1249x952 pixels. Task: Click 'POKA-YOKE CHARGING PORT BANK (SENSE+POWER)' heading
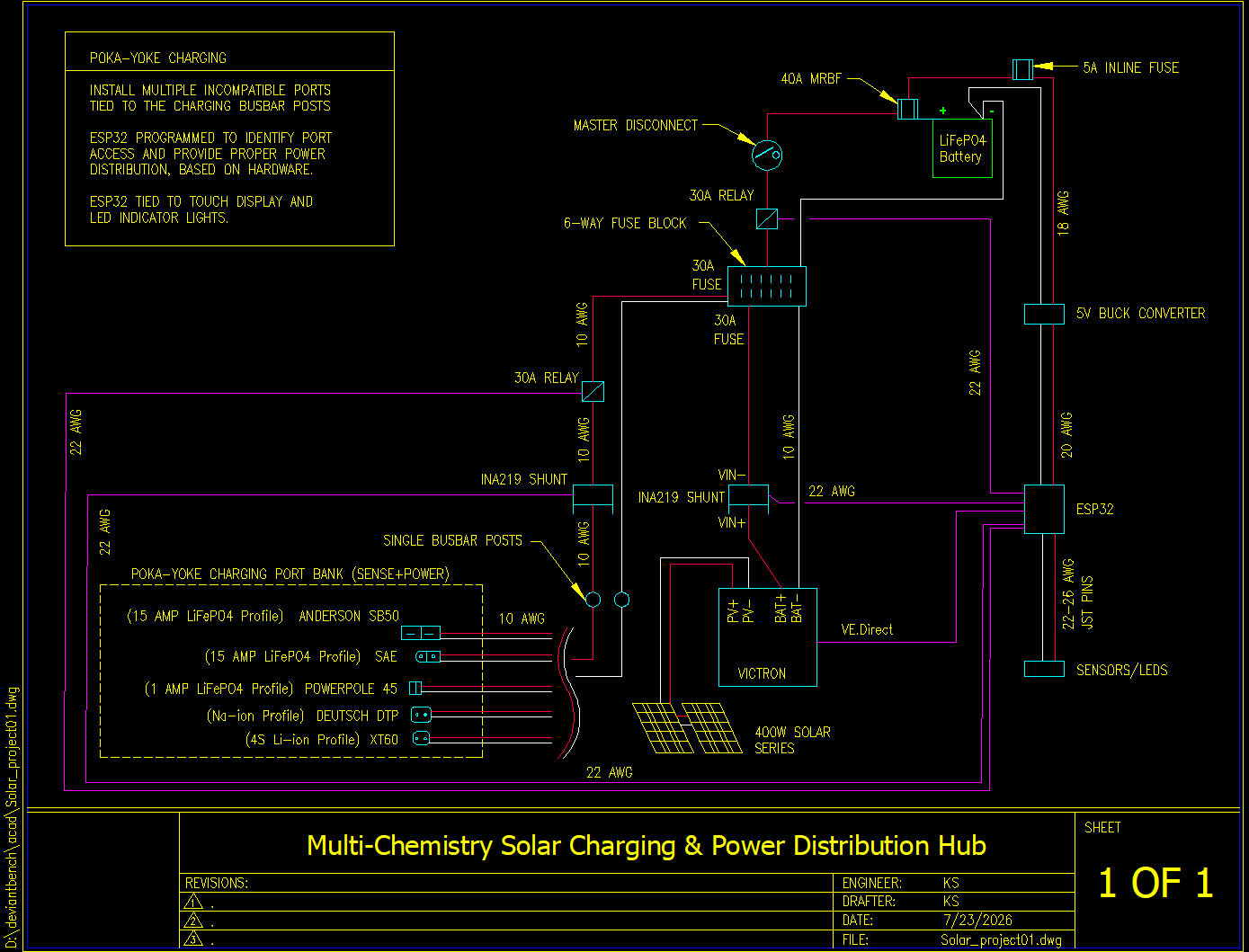[290, 574]
